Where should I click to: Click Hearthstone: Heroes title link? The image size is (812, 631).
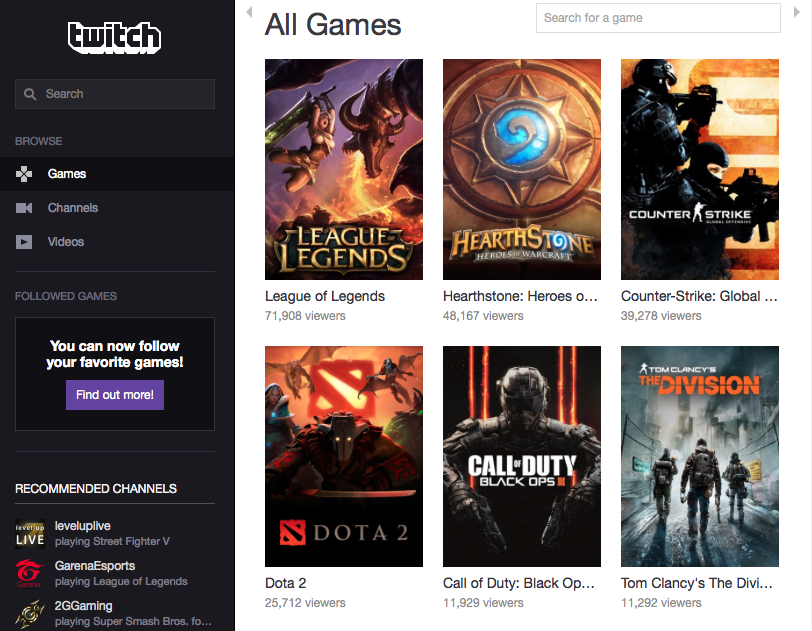[520, 296]
